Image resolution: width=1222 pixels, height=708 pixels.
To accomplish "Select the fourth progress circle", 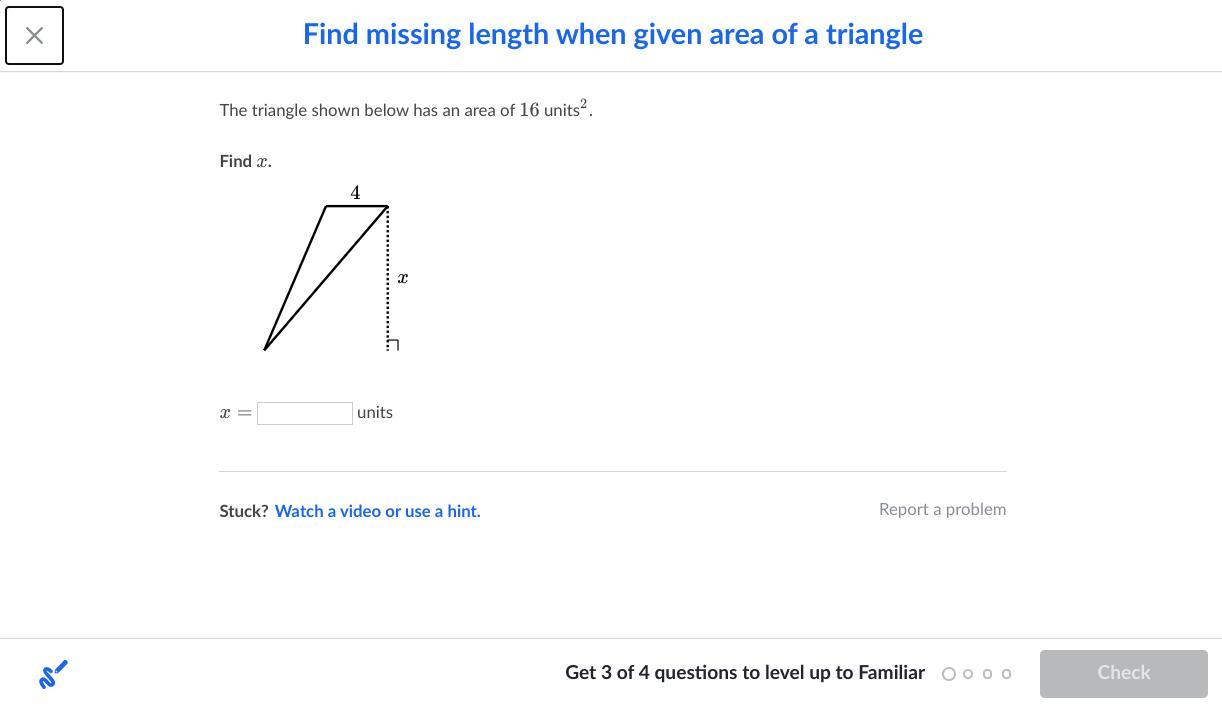I will (x=1006, y=674).
